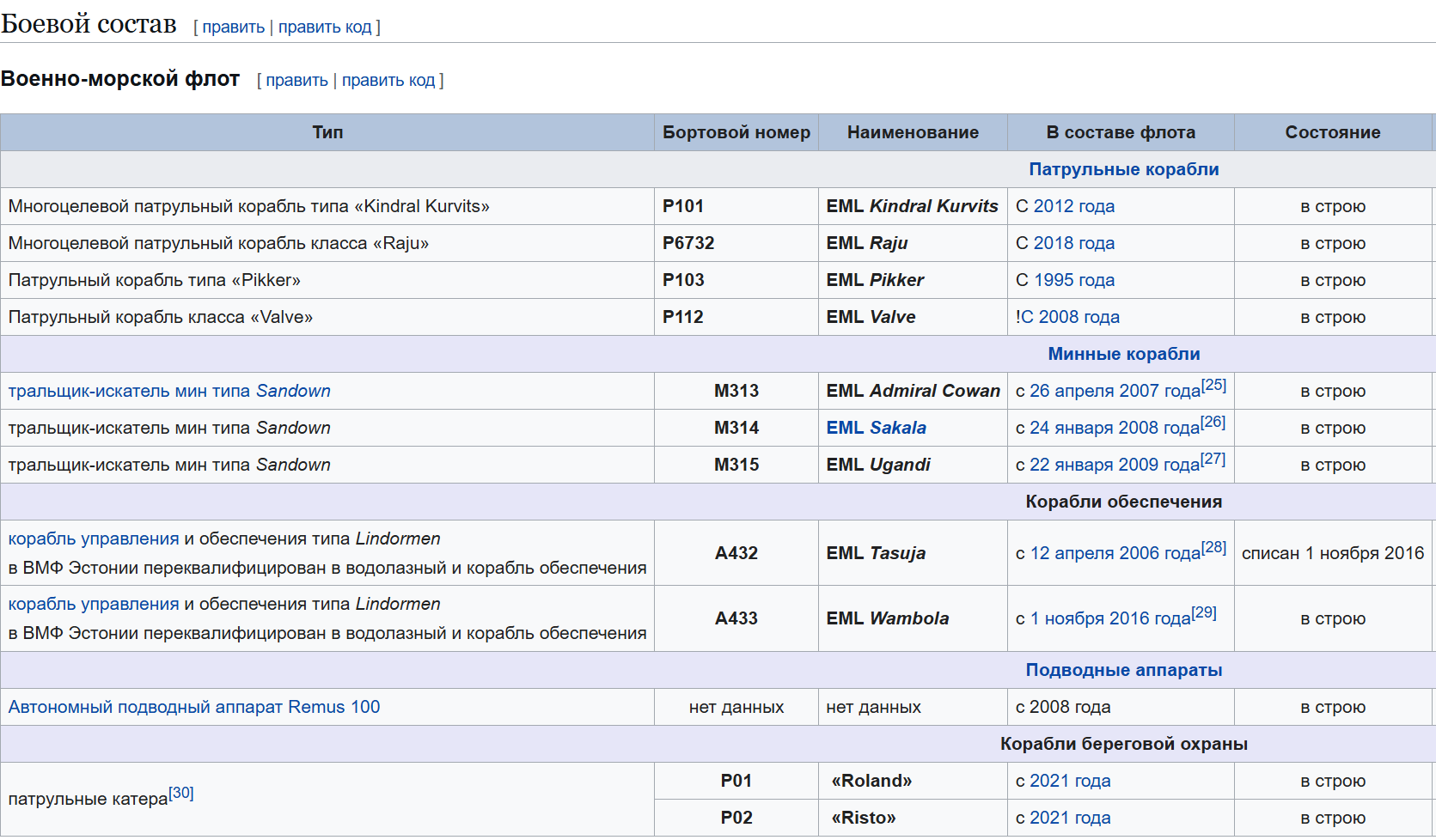Click the '2012 года' link

tap(1073, 206)
